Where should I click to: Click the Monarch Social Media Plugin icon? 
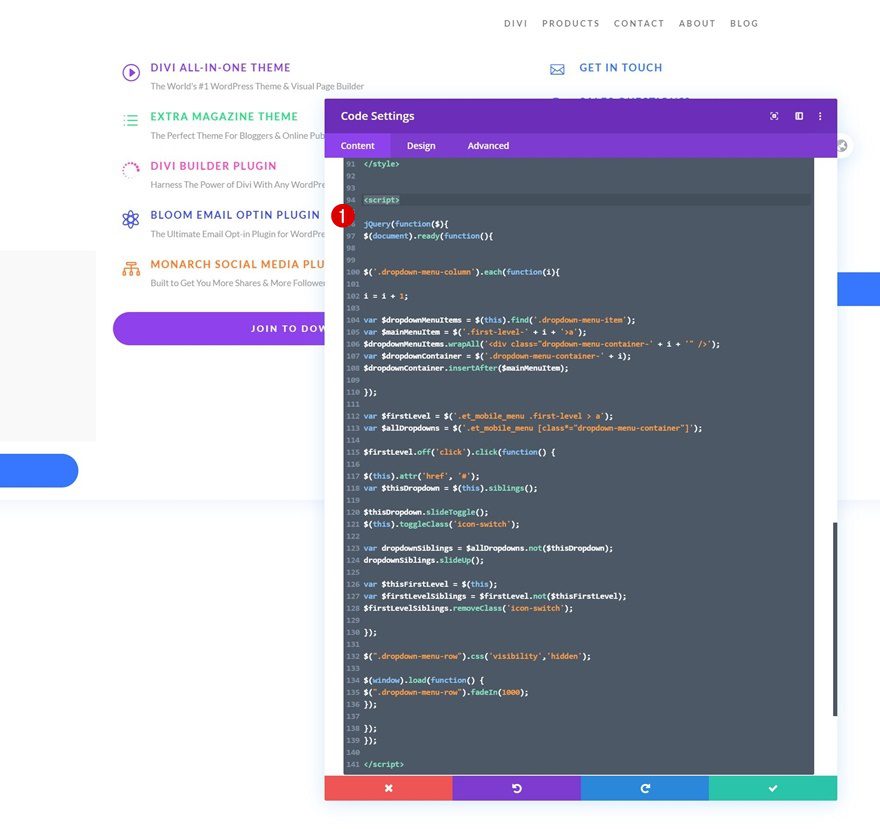(x=131, y=270)
